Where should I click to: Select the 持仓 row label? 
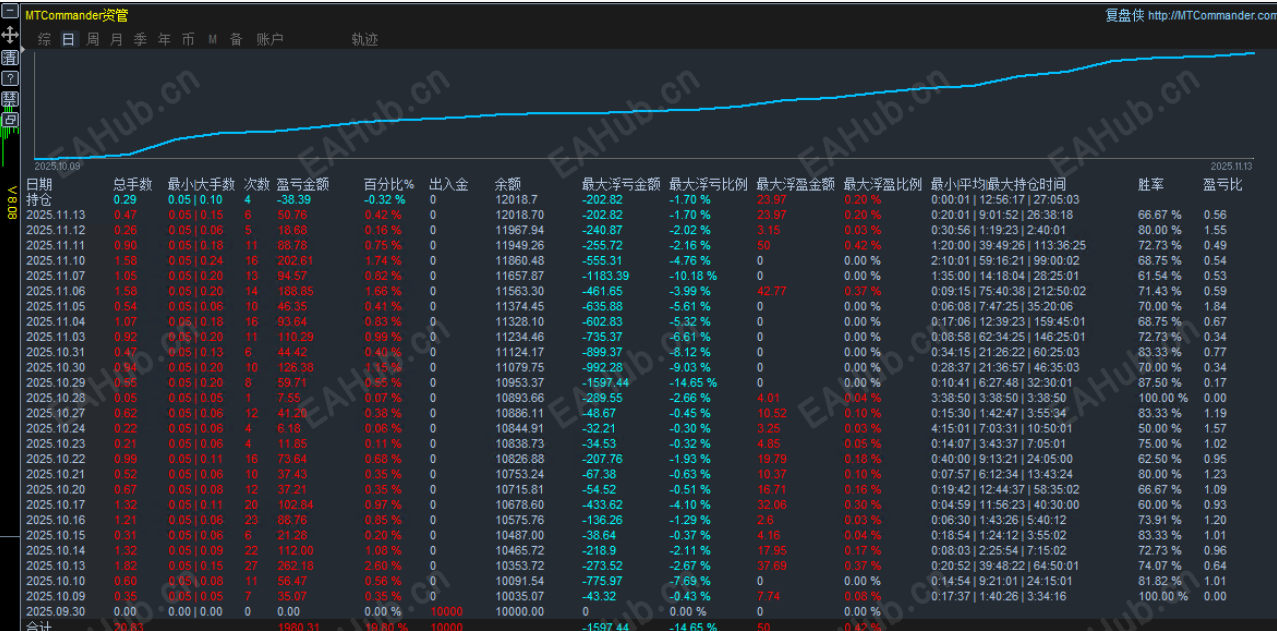[39, 199]
